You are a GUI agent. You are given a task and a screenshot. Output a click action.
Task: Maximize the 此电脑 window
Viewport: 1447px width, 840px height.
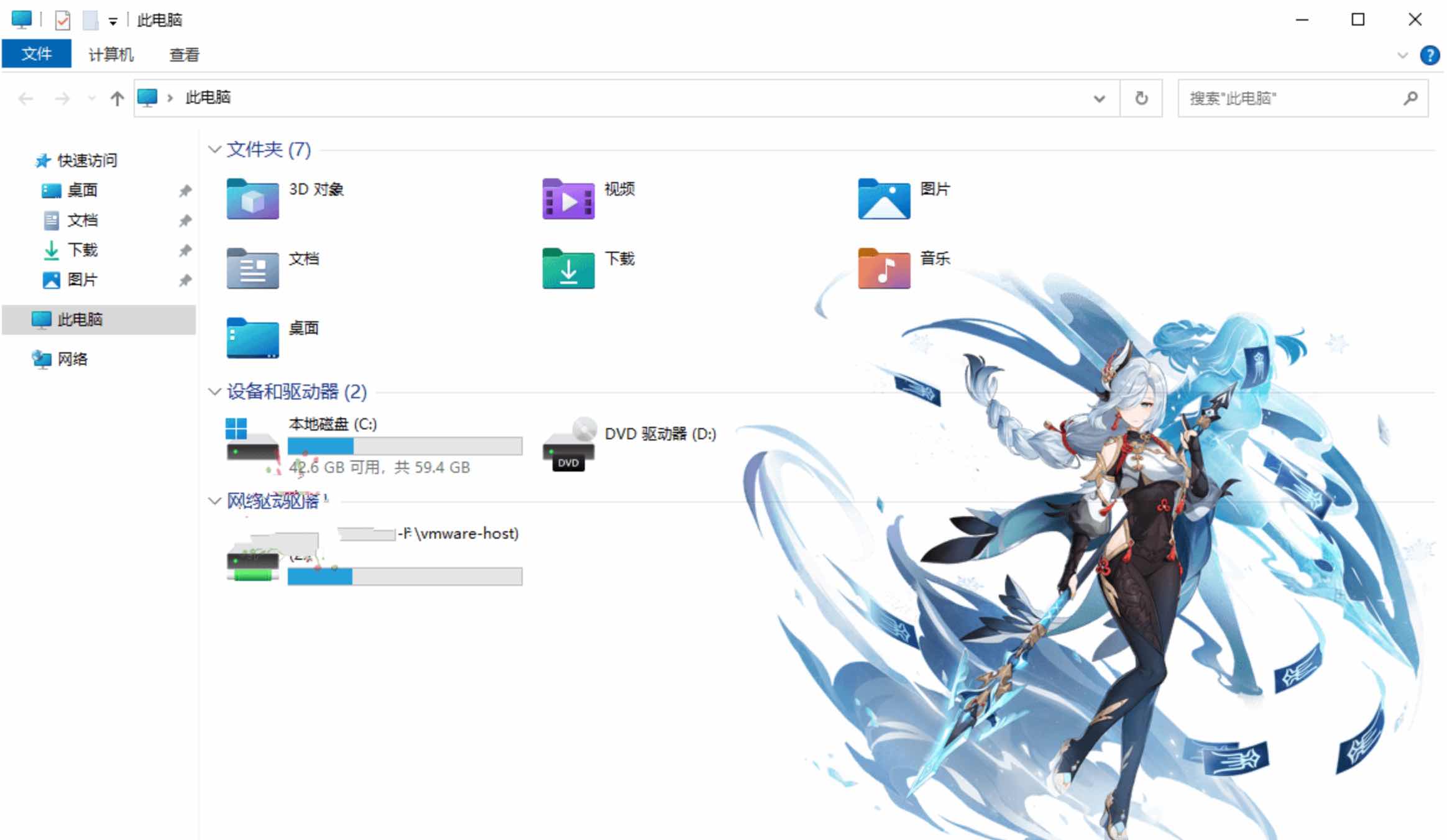click(x=1358, y=20)
